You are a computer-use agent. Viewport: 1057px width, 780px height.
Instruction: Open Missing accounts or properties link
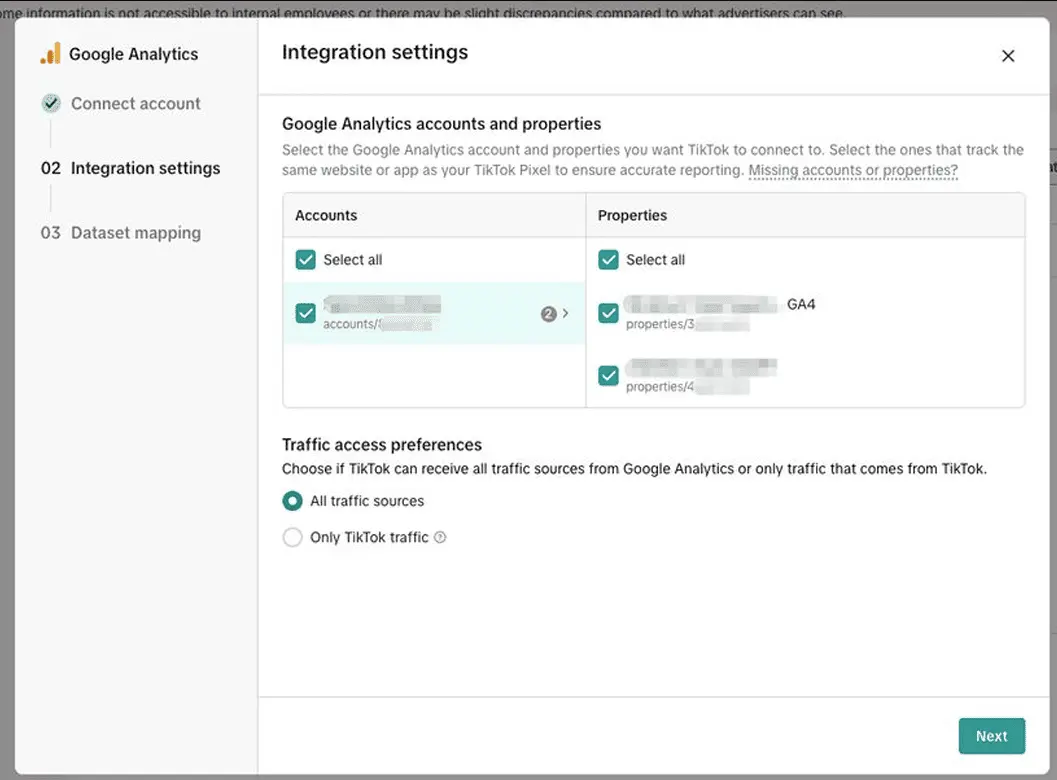pos(853,171)
